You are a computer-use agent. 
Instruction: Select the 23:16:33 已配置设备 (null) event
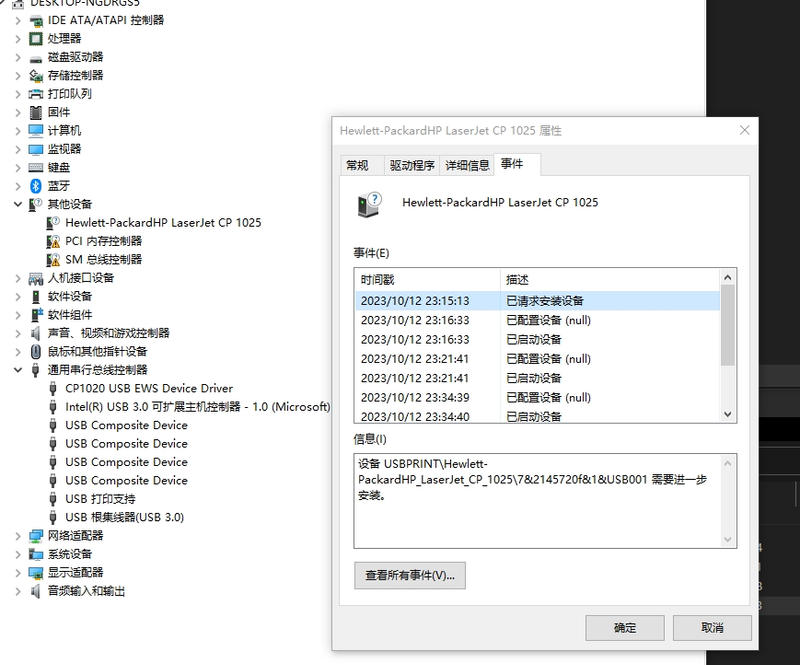click(x=538, y=321)
